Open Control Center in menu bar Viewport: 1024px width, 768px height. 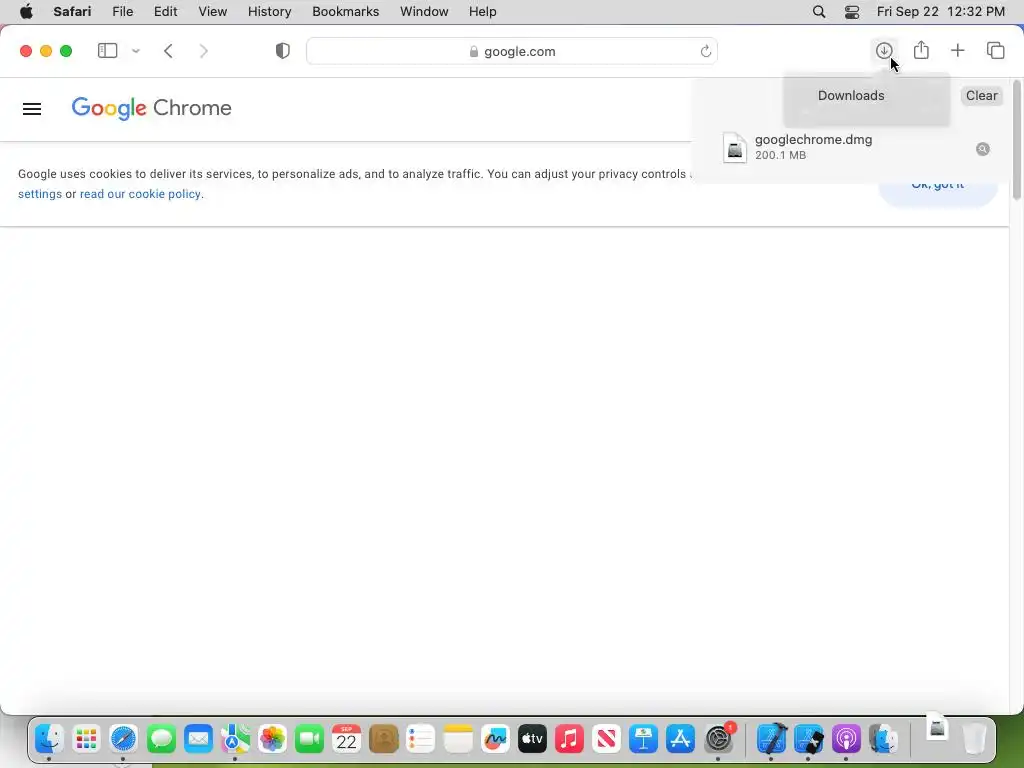[852, 12]
